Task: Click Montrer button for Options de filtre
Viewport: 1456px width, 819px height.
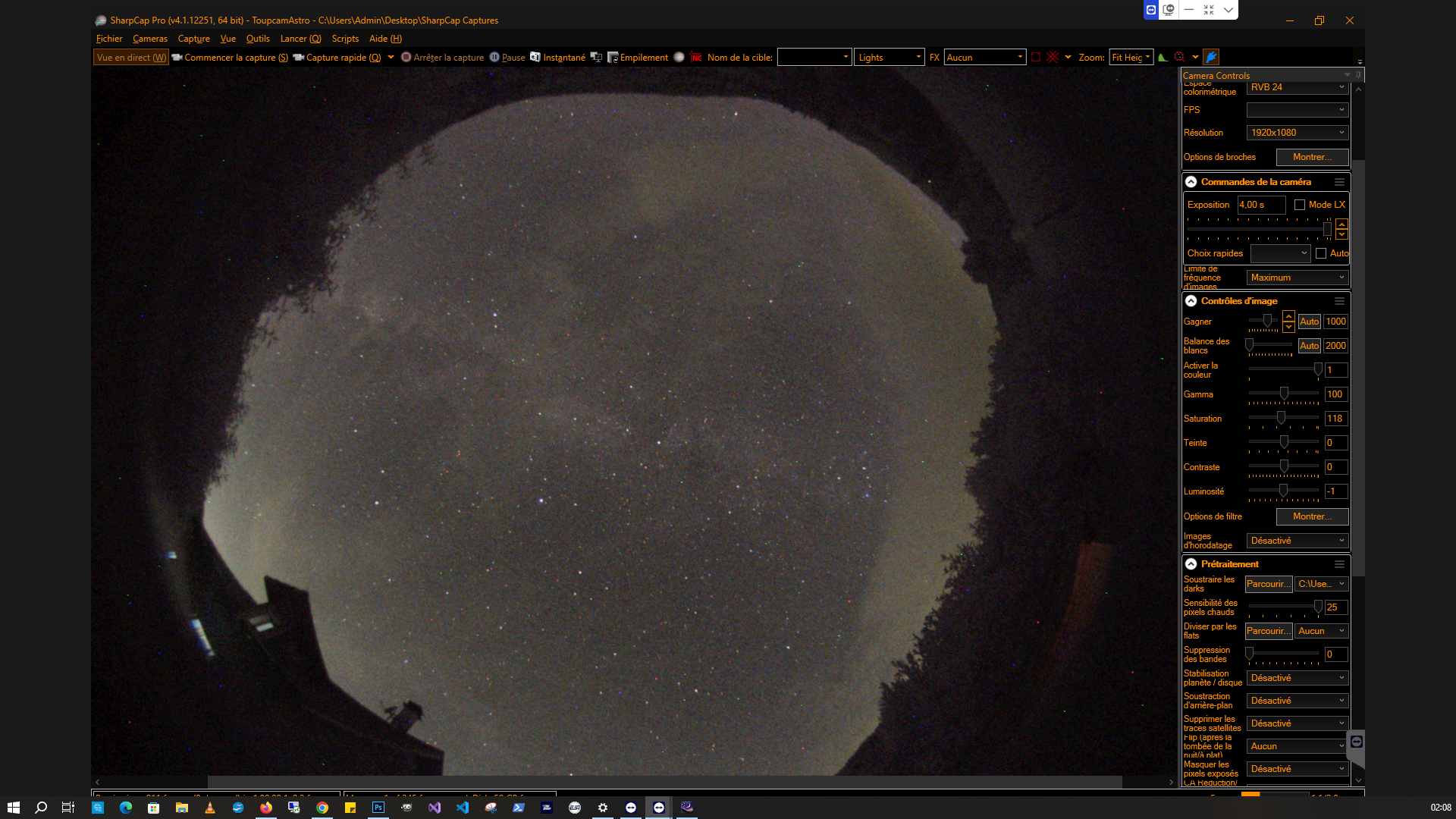Action: (x=1312, y=516)
